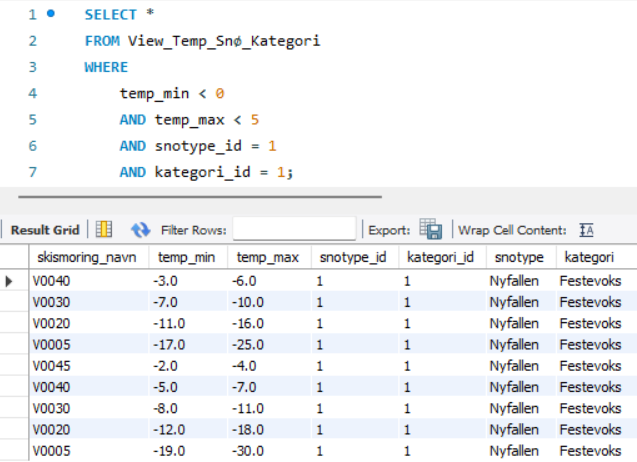Click line number 2 in the gutter
The width and height of the screenshot is (637, 462).
(32, 41)
